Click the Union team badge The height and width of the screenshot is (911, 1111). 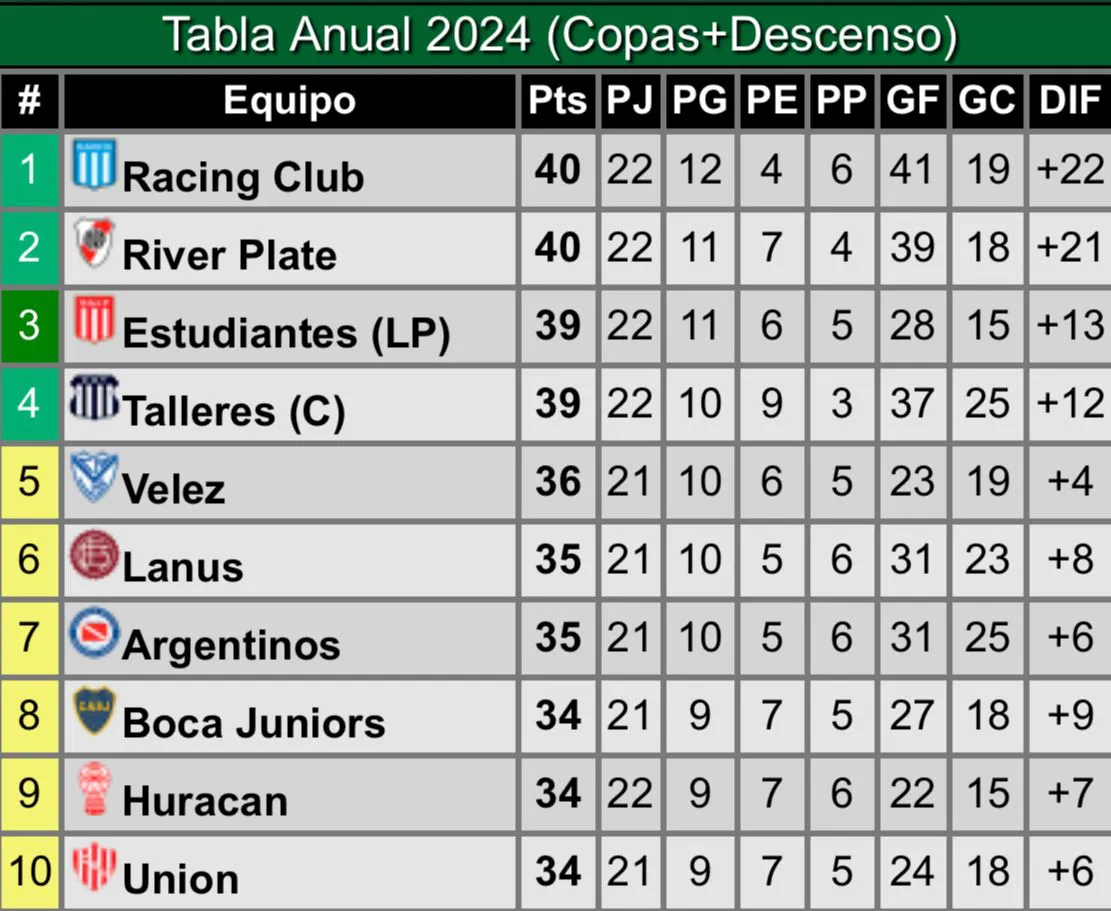(x=94, y=867)
